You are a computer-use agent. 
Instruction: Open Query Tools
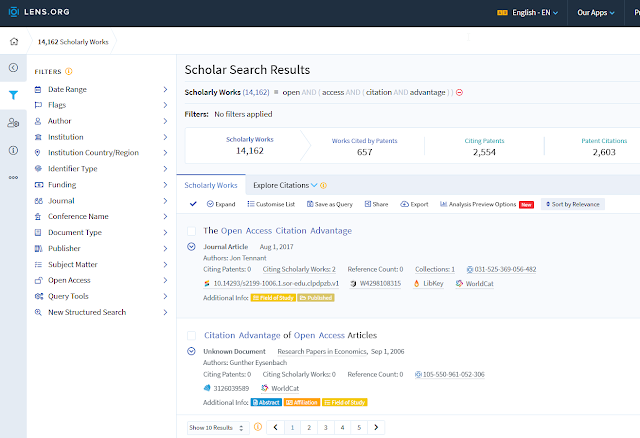[101, 296]
